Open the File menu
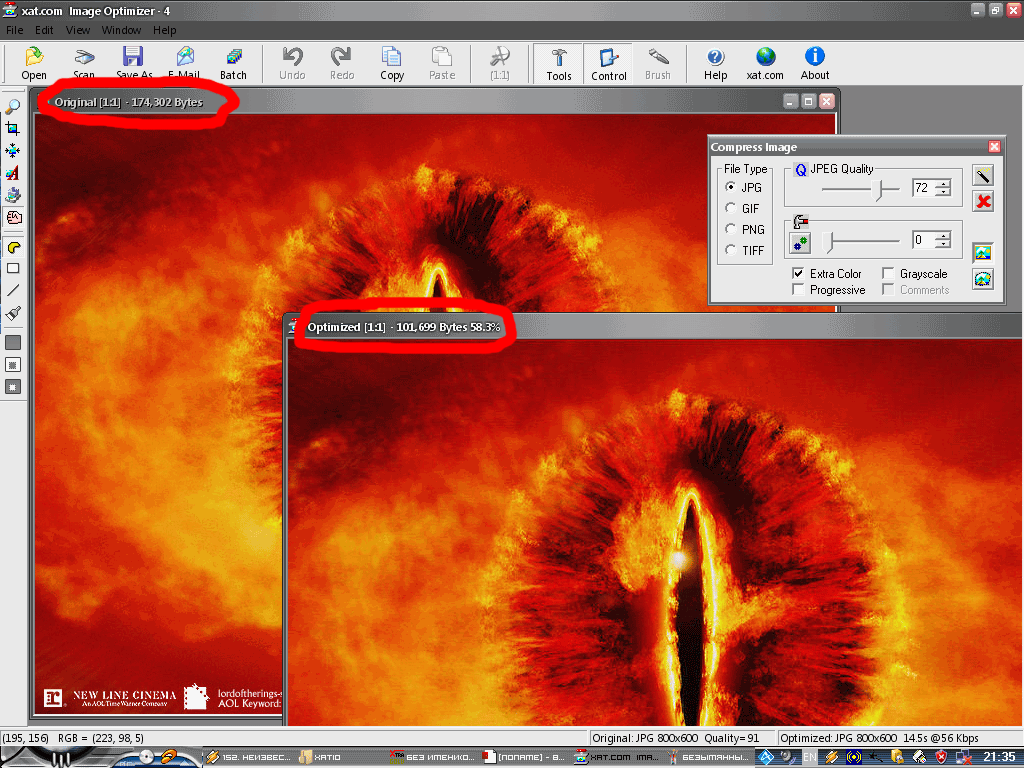Screen dimensions: 1024x768 (x=14, y=30)
